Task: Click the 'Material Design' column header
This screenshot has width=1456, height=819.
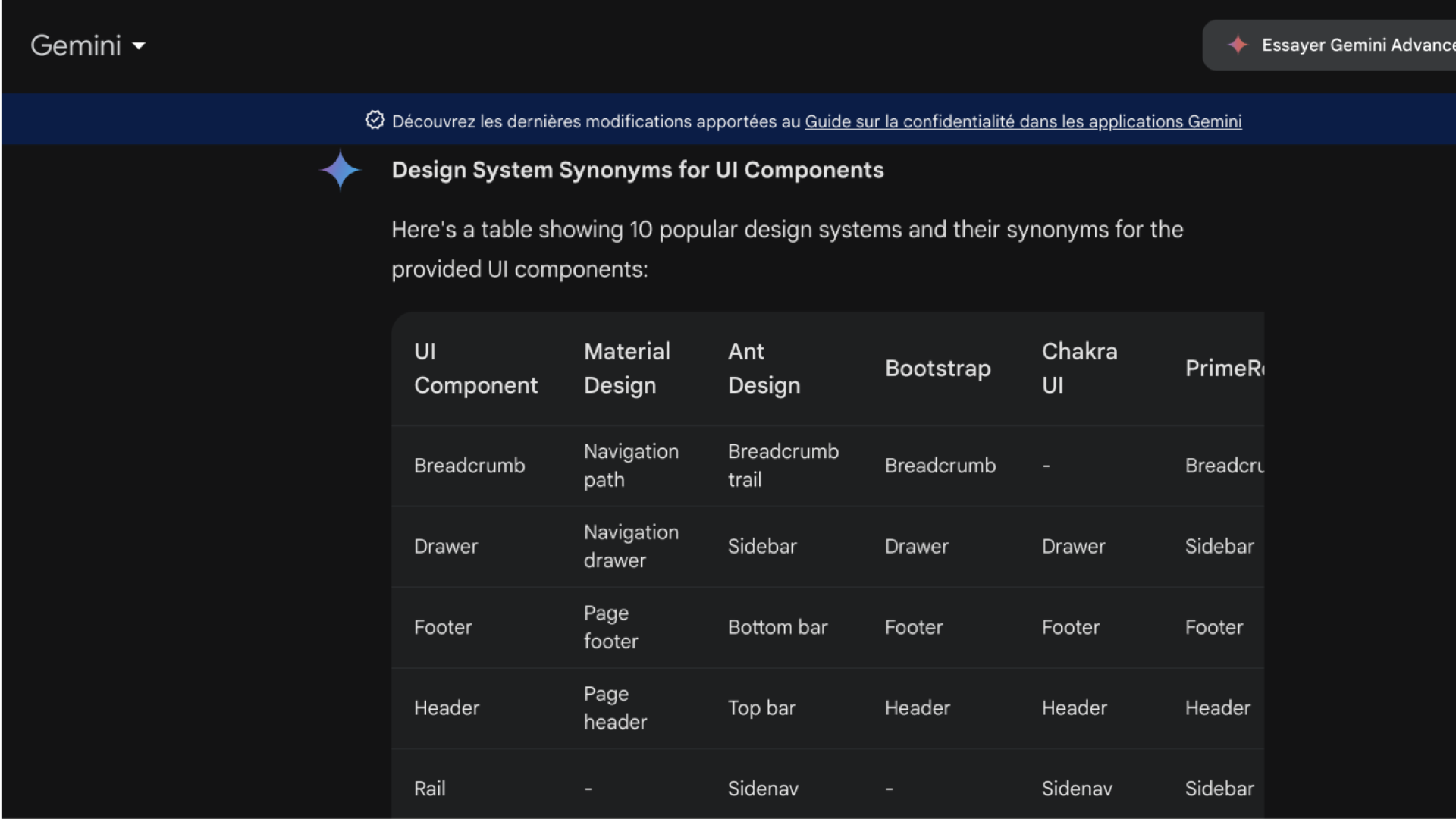Action: tap(627, 369)
